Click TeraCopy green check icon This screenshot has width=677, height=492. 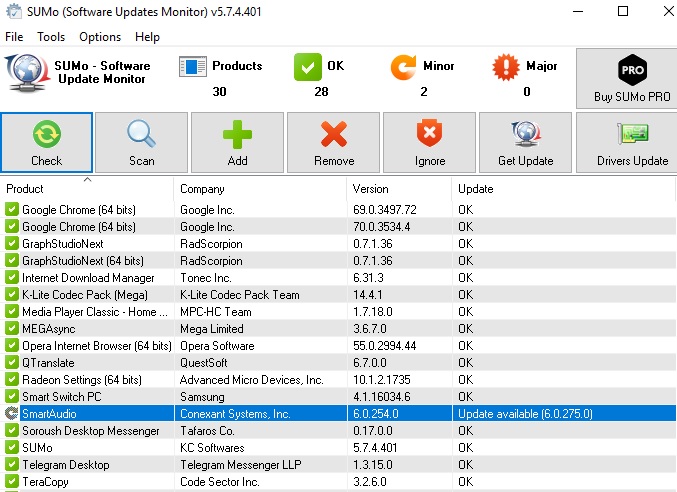pos(12,481)
